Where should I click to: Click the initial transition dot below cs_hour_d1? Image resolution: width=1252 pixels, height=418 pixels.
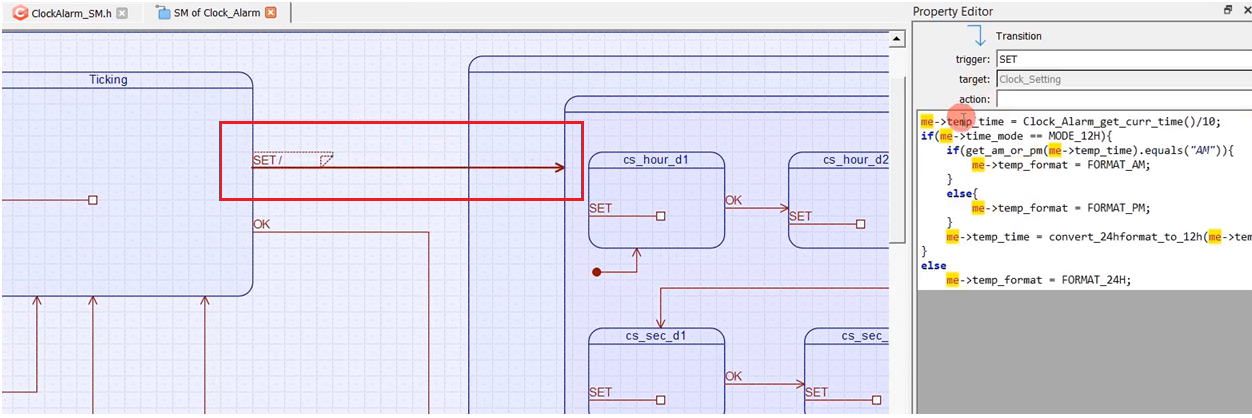[x=597, y=272]
